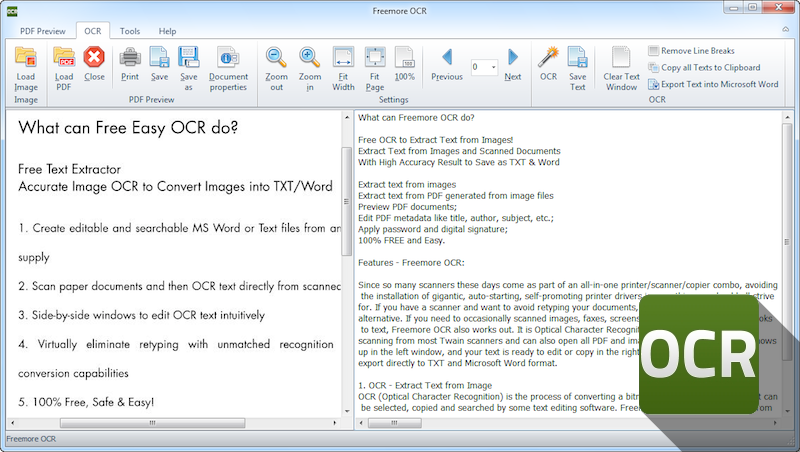Click the Load Image icon

point(26,57)
